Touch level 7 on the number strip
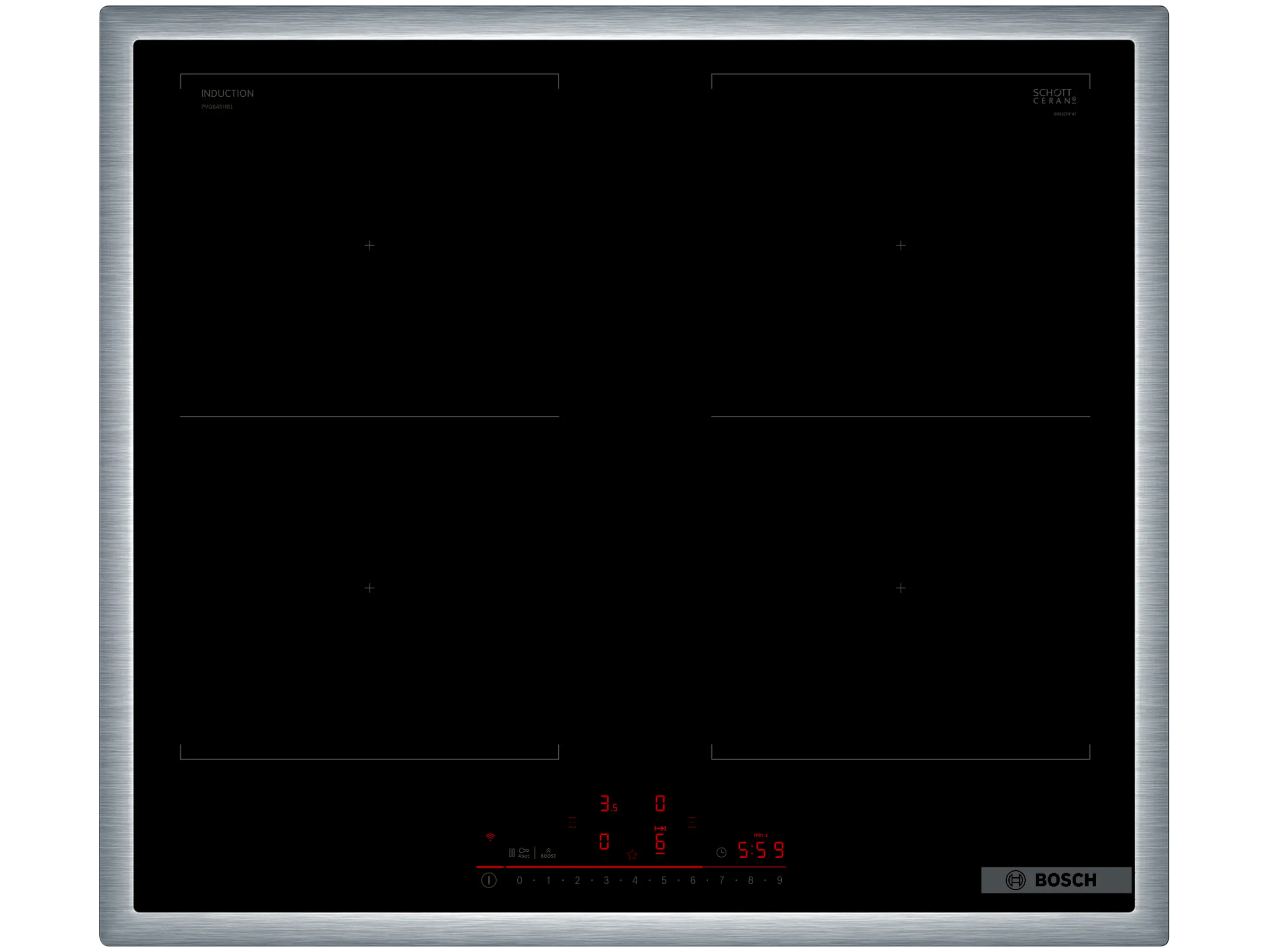Screen dimensions: 1269x952 [x=721, y=880]
